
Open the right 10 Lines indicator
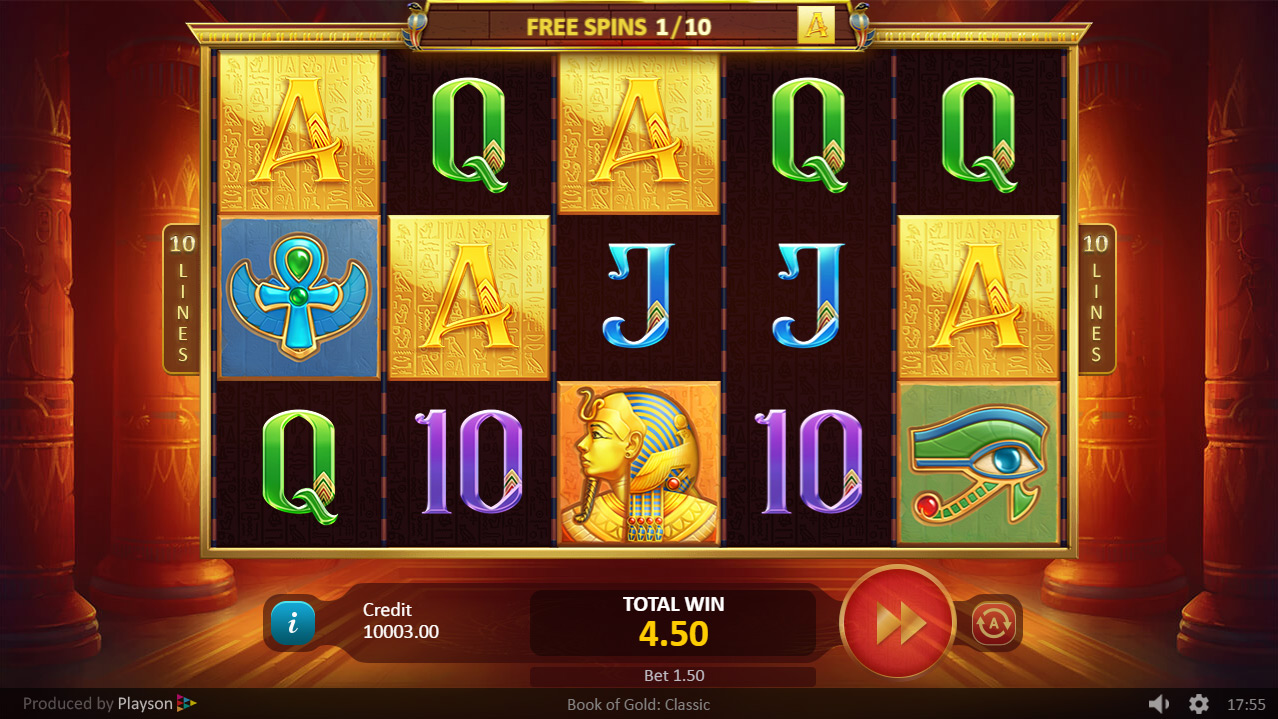[1096, 298]
